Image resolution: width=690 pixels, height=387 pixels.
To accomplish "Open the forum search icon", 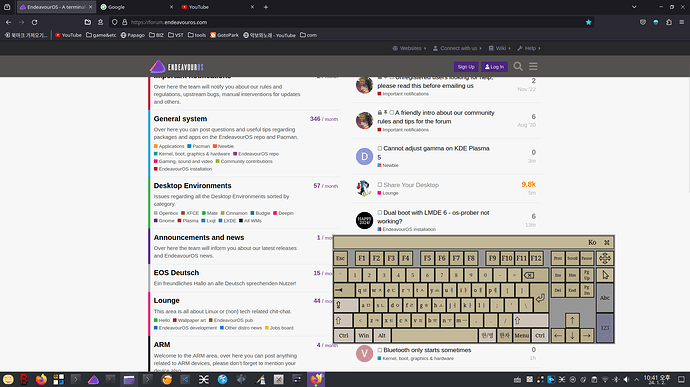I will pos(518,66).
